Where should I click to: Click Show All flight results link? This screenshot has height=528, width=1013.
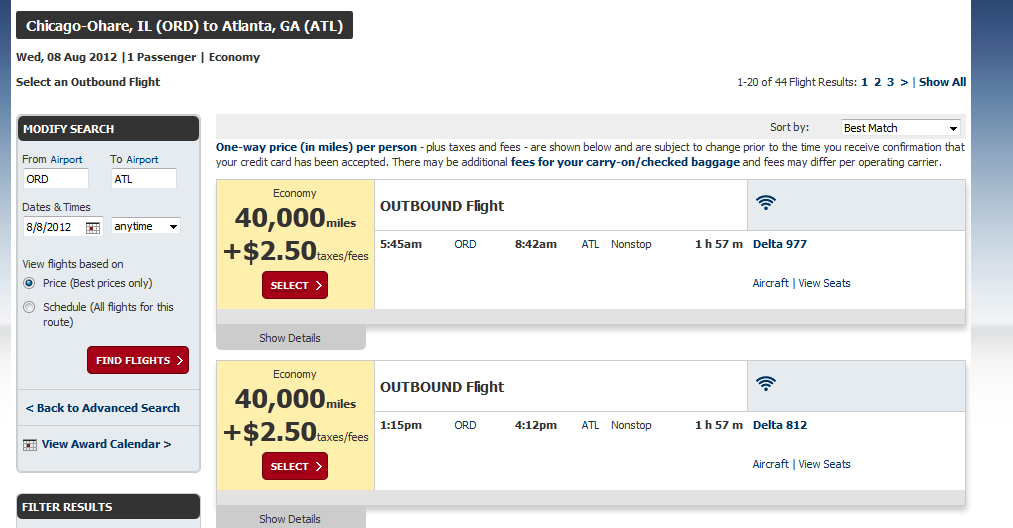pos(942,82)
